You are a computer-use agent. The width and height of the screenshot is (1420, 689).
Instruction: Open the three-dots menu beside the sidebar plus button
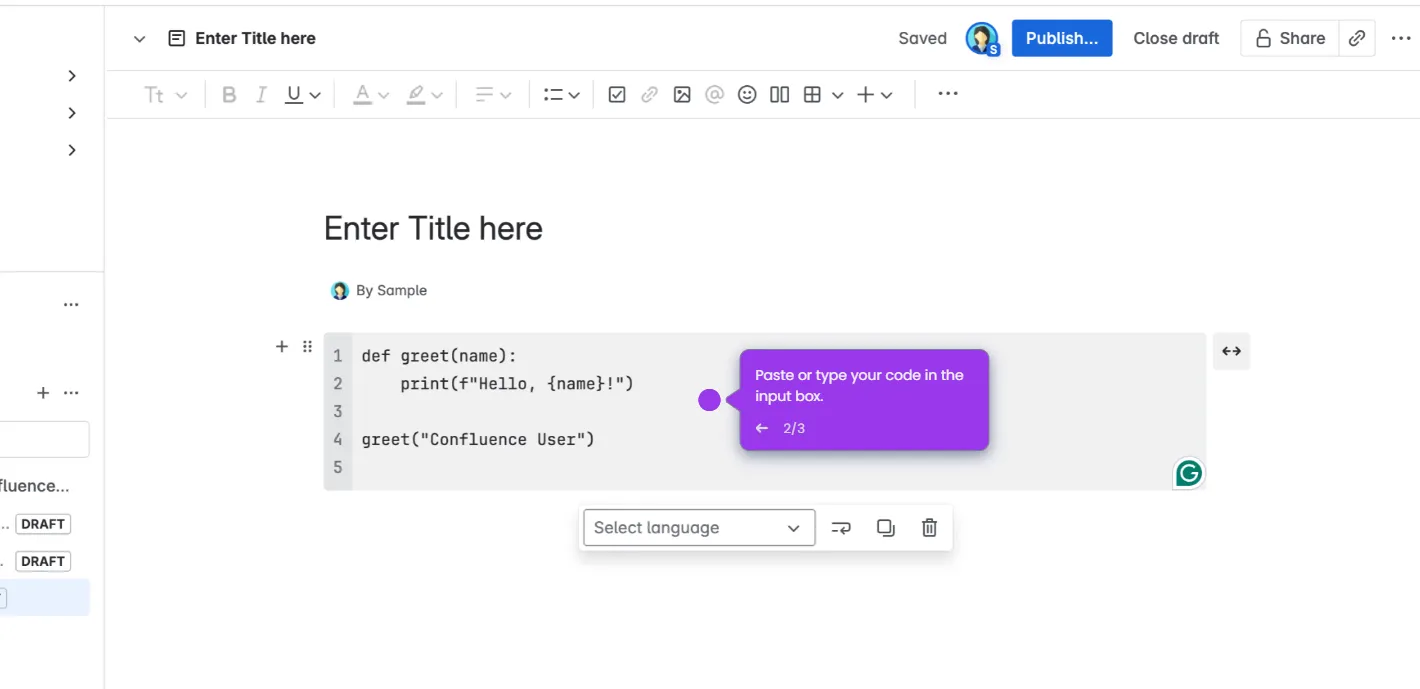[71, 393]
